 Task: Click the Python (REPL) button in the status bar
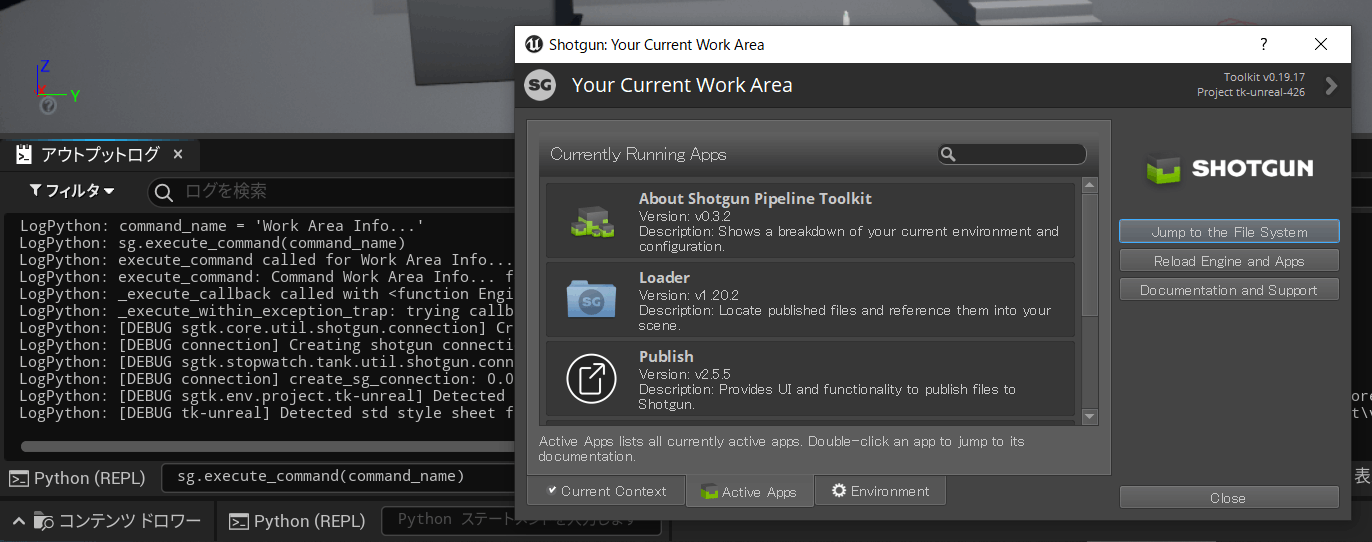pyautogui.click(x=297, y=521)
